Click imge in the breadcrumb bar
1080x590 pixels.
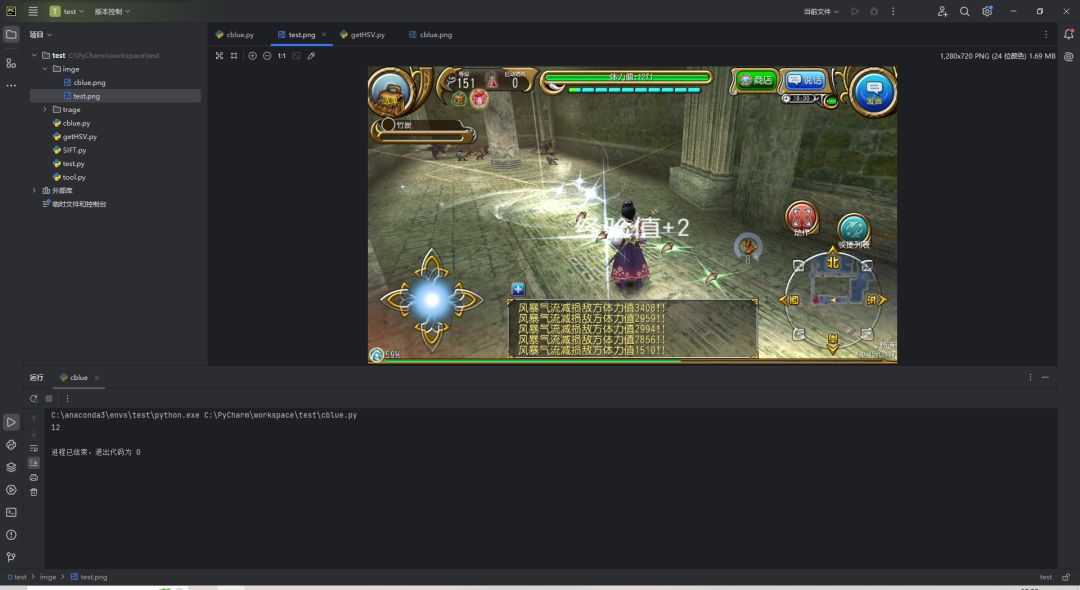coord(48,577)
